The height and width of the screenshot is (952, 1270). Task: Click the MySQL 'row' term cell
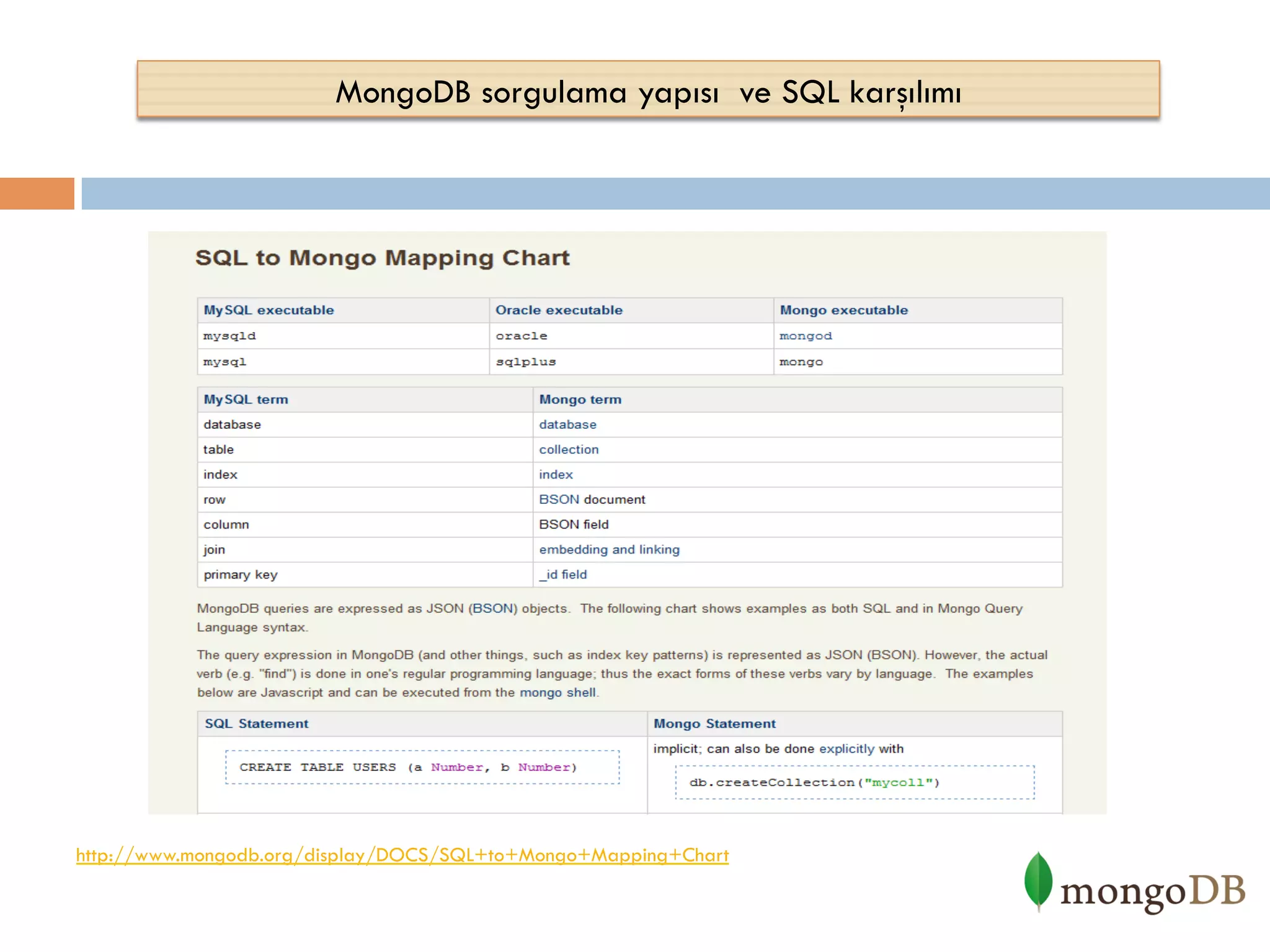tap(365, 500)
